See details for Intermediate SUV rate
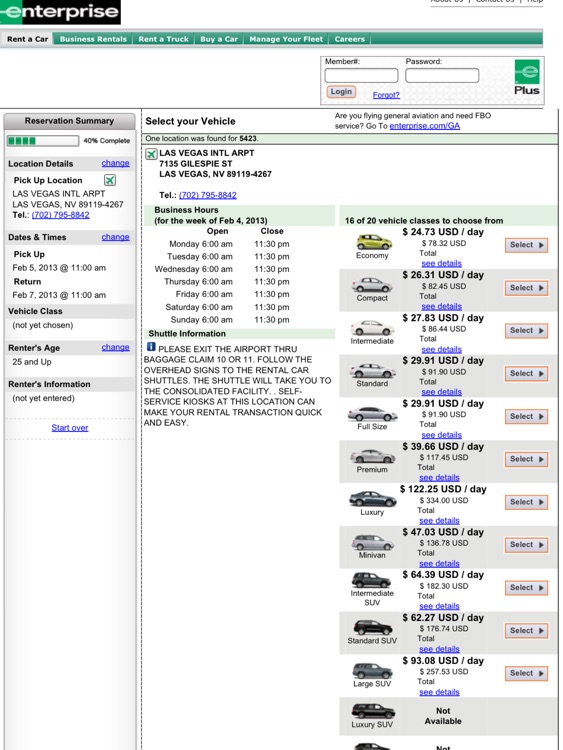This screenshot has width=563, height=750. 440,607
